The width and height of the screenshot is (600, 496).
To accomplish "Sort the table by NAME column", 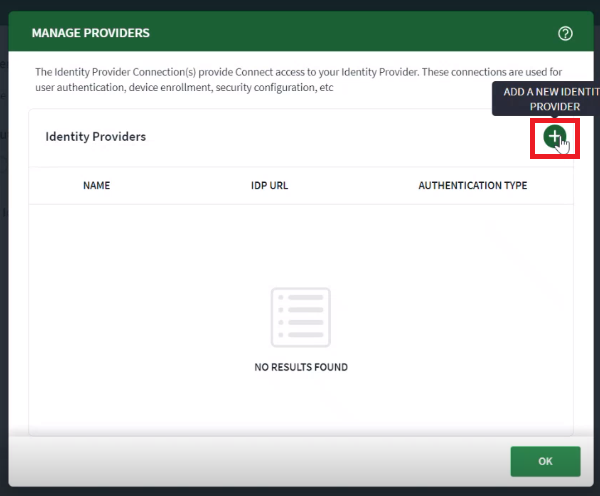I will 96,186.
